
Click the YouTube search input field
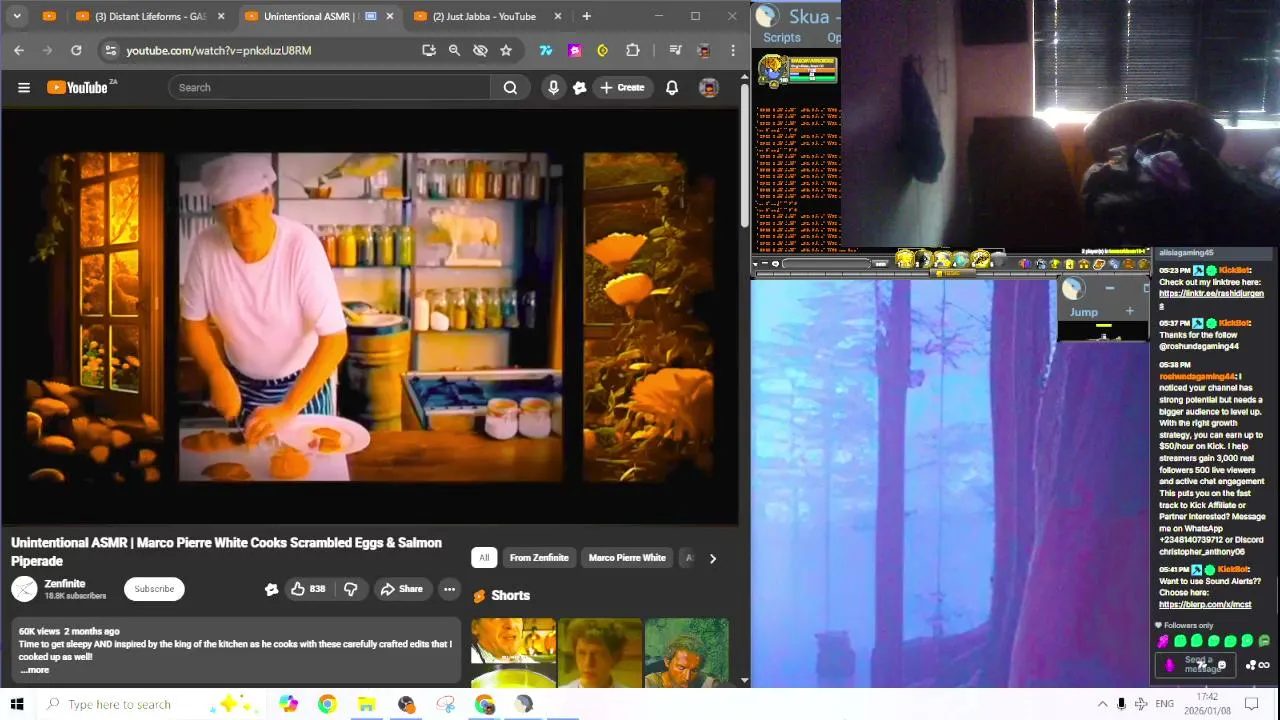coord(330,87)
